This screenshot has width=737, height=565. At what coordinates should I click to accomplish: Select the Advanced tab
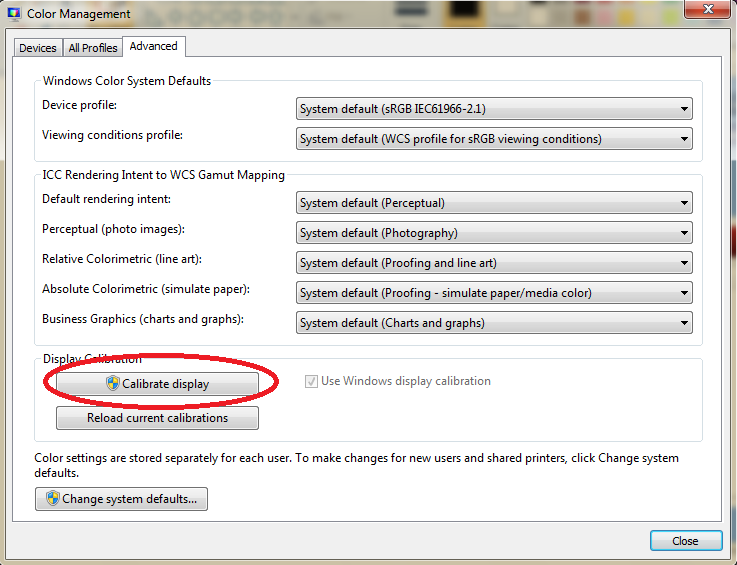point(154,46)
